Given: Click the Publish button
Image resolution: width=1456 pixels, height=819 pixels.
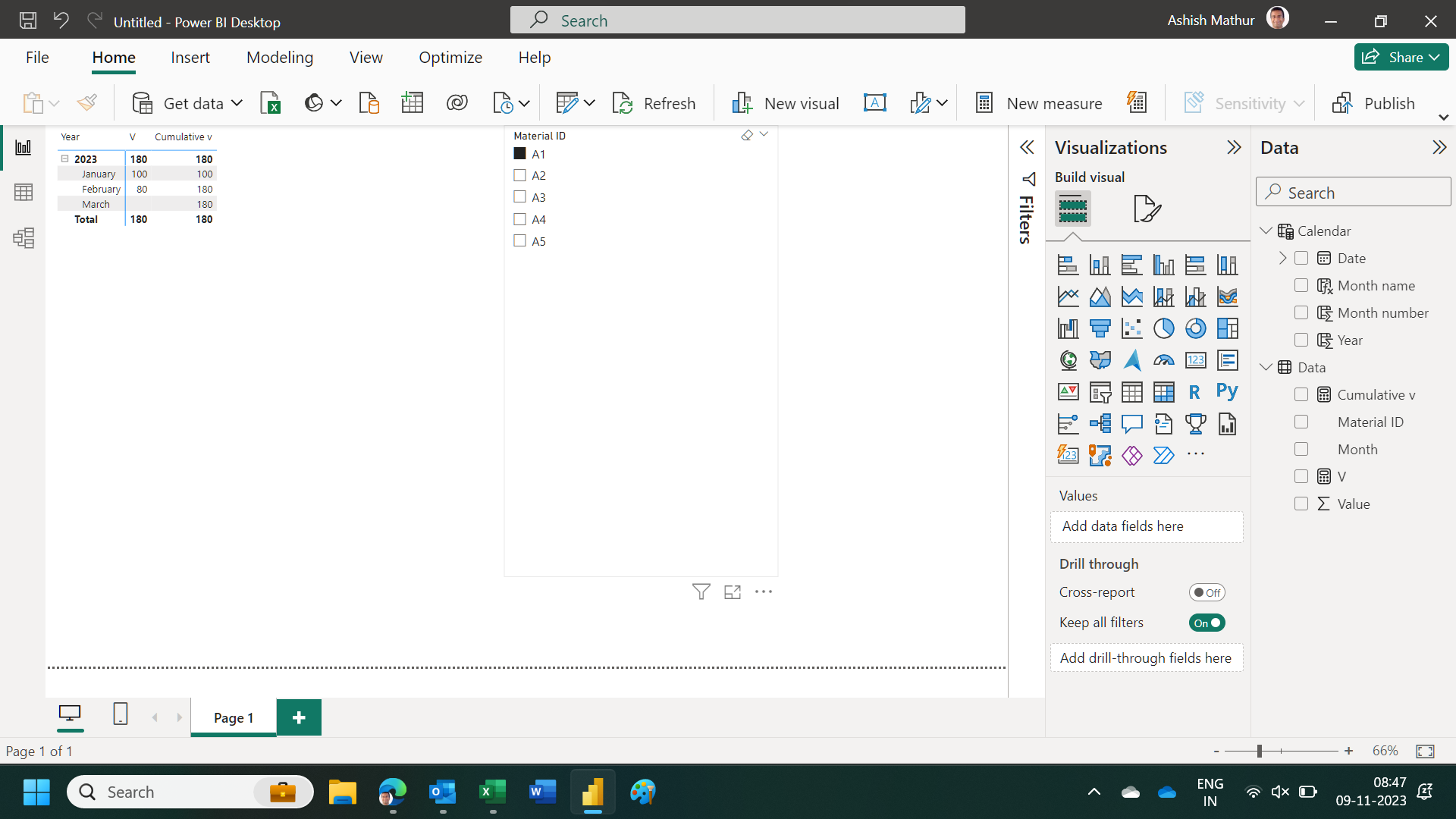Looking at the screenshot, I should point(1373,103).
